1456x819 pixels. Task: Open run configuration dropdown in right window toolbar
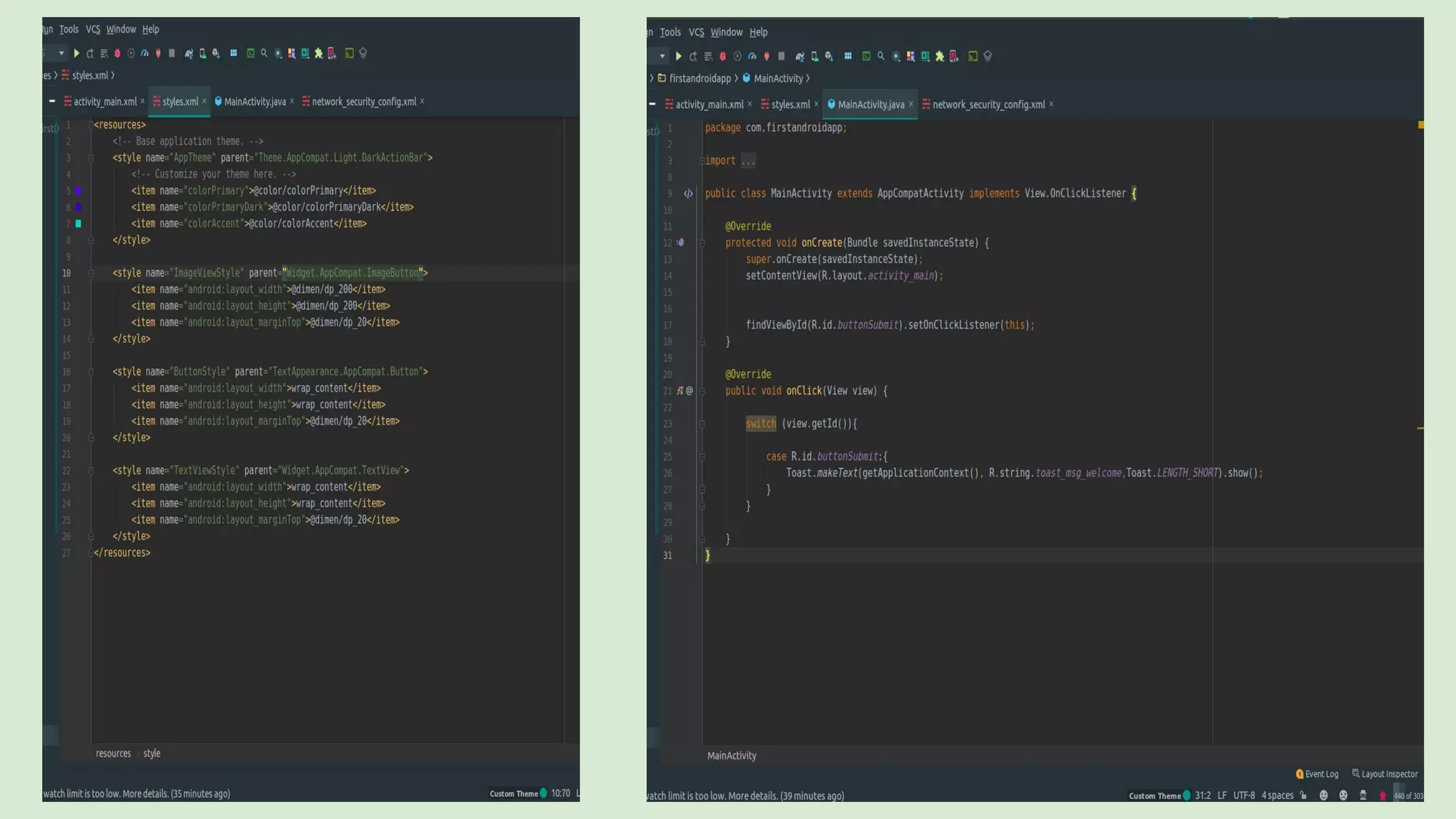pos(662,56)
